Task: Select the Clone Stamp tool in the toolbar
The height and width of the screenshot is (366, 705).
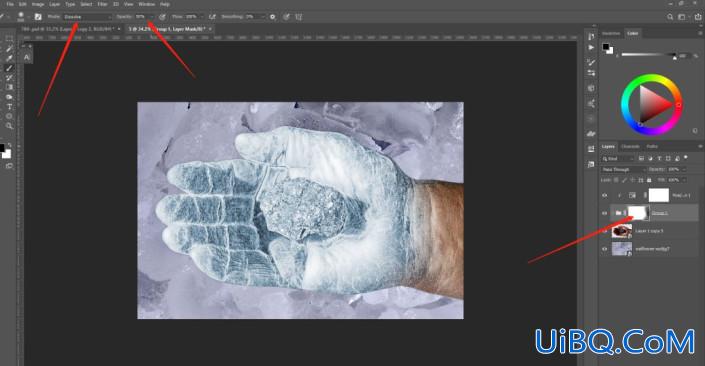Action: 9,78
